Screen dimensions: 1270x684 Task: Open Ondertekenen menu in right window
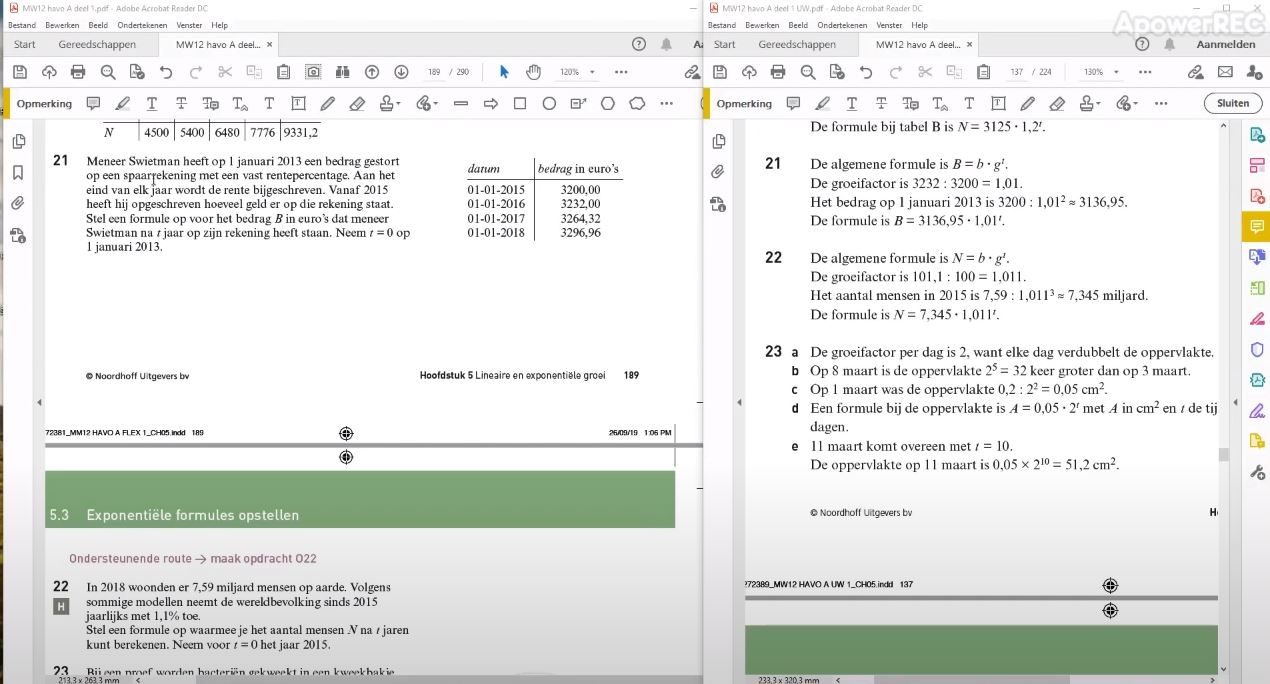842,25
